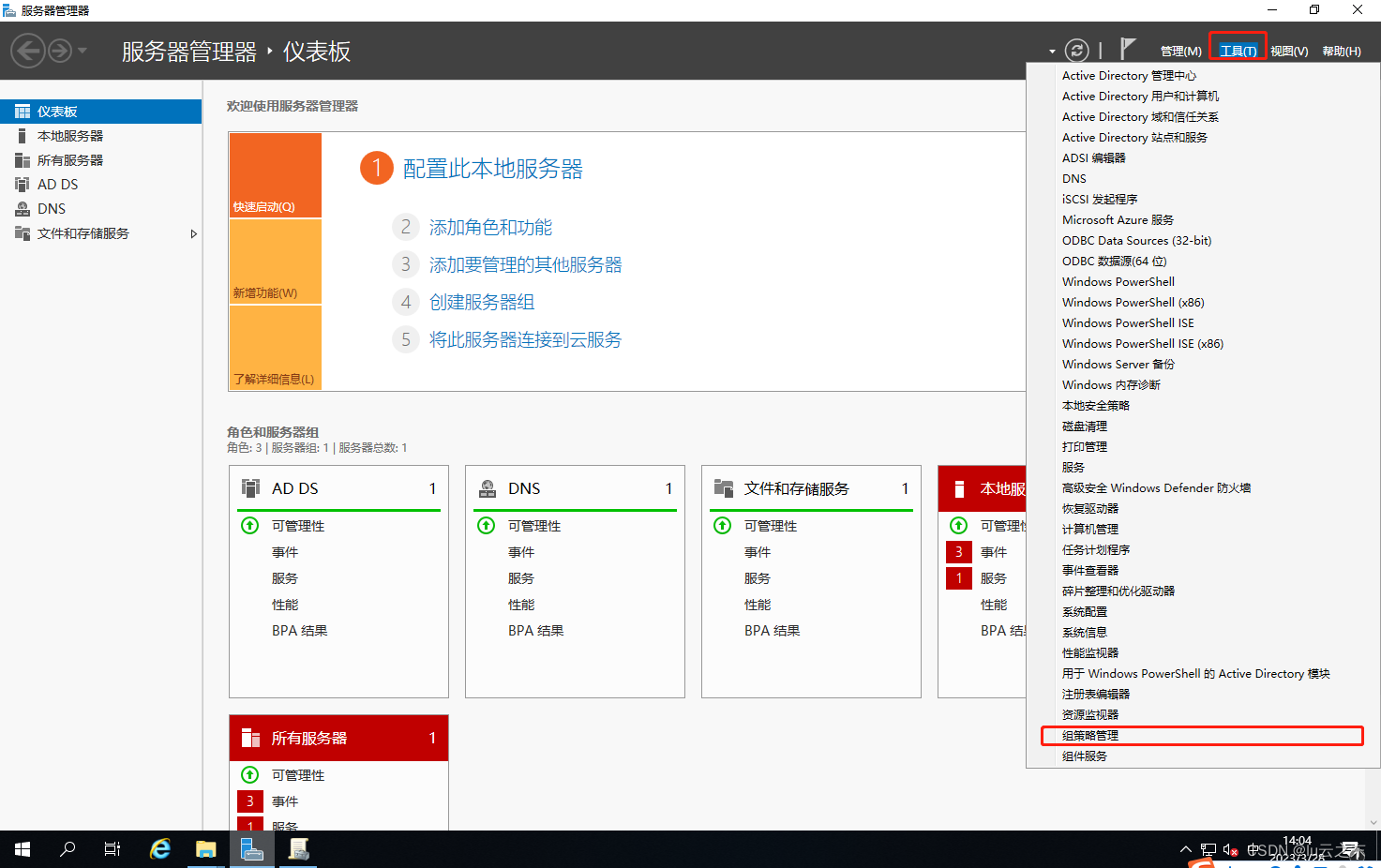The image size is (1381, 868).
Task: Open 所有服务器 from the sidebar
Action: pyautogui.click(x=68, y=159)
